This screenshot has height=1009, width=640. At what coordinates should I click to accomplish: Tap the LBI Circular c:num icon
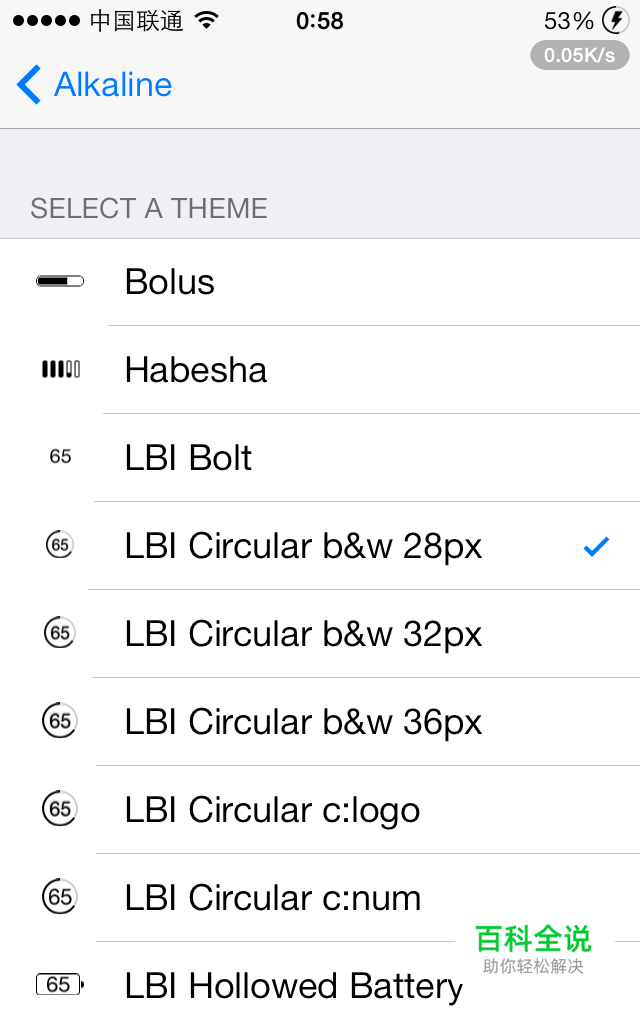(x=60, y=897)
